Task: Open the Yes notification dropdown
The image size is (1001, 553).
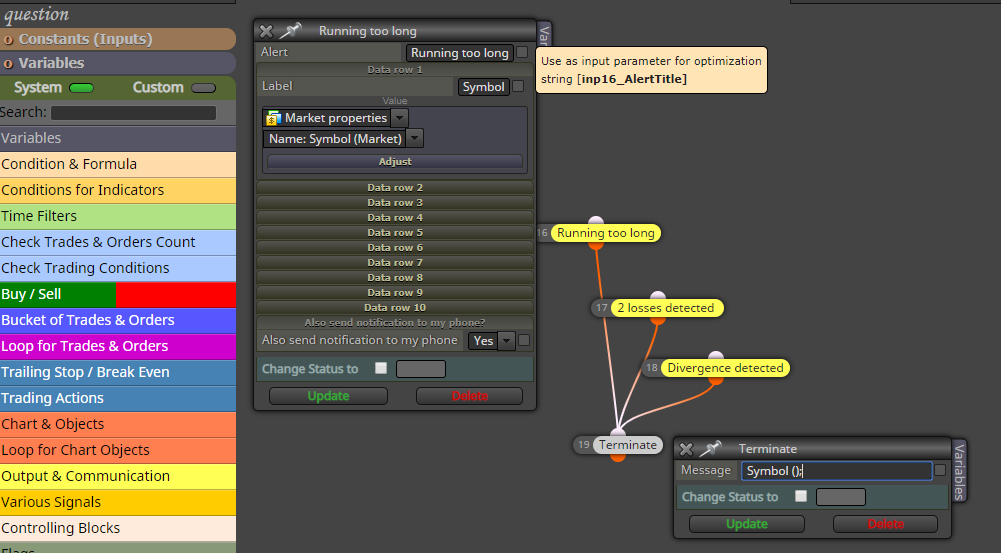Action: tap(506, 341)
